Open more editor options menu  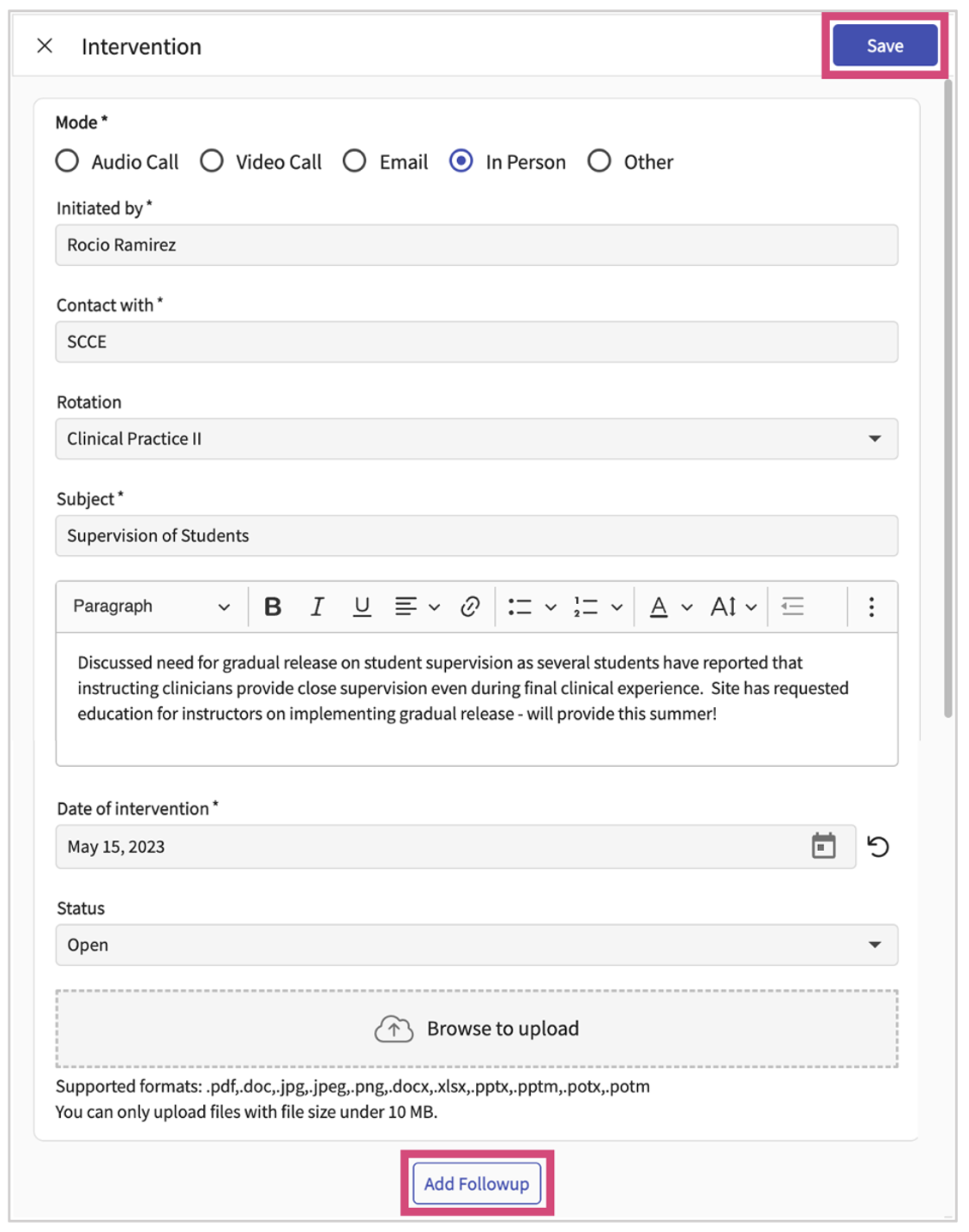[x=871, y=607]
